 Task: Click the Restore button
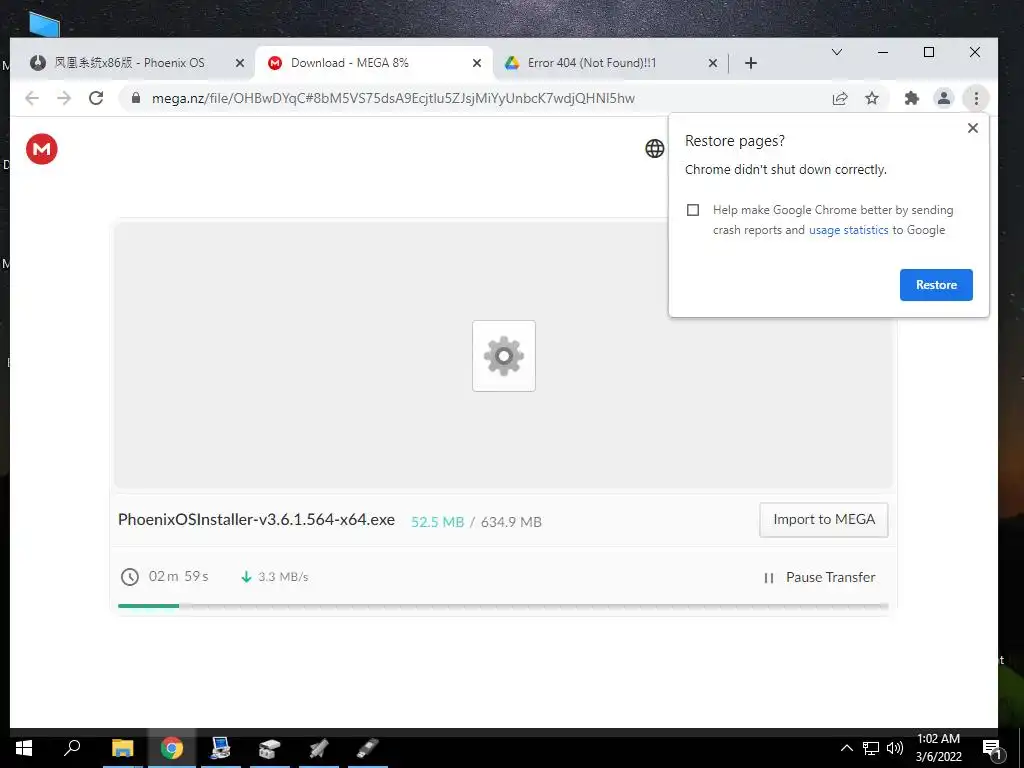pyautogui.click(x=936, y=285)
